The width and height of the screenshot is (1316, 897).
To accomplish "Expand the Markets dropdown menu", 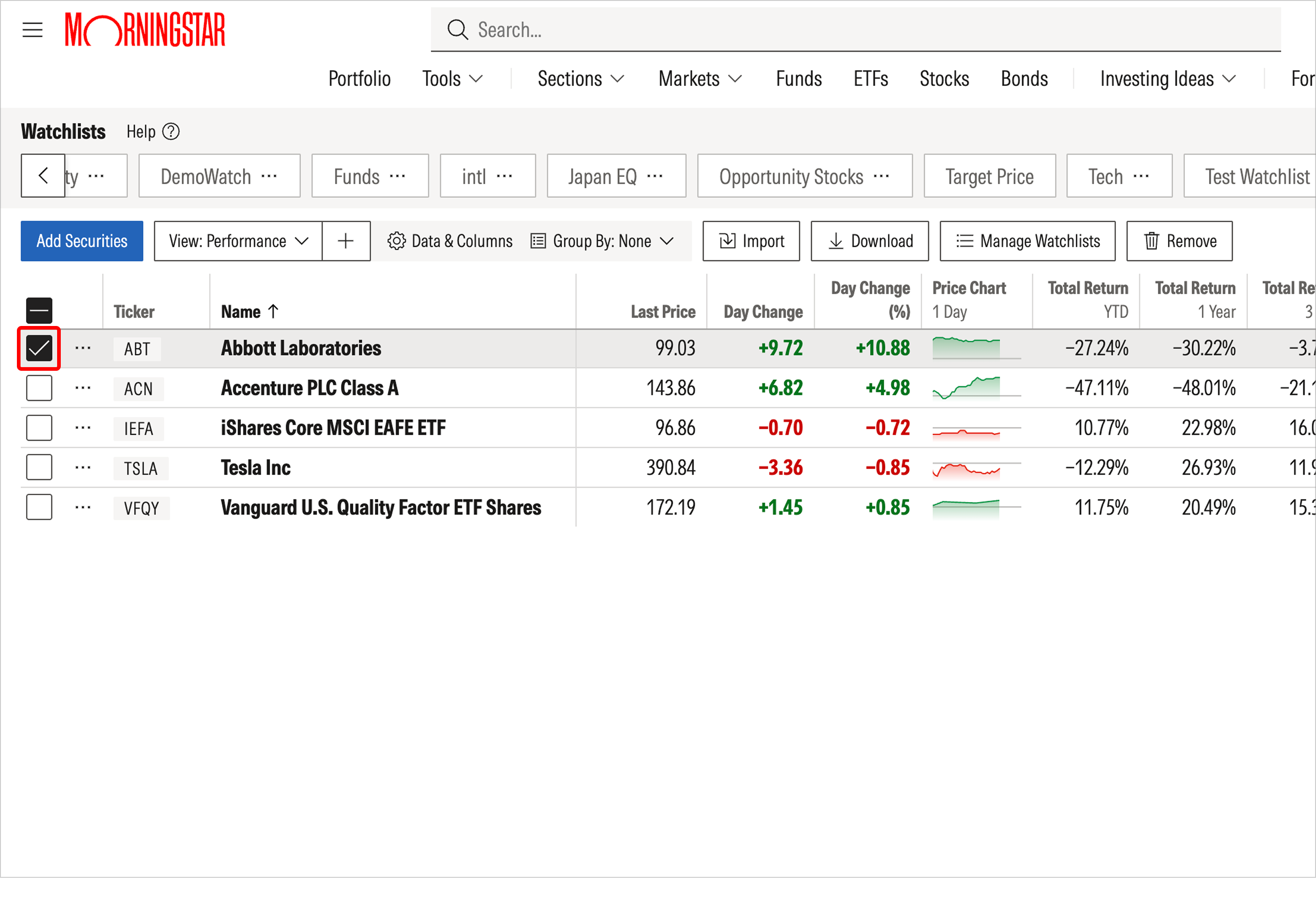I will [x=700, y=79].
